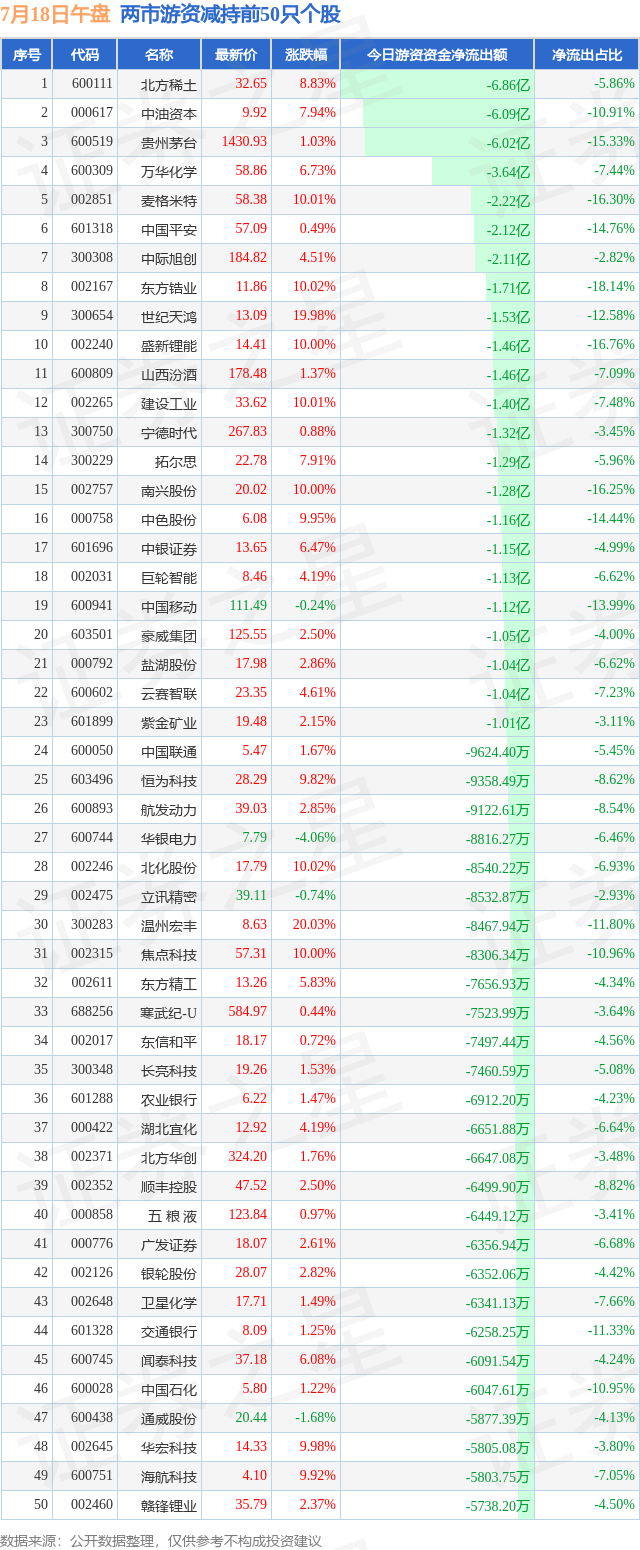Click stock name 卫星化学
640x1550 pixels.
coord(169,1302)
